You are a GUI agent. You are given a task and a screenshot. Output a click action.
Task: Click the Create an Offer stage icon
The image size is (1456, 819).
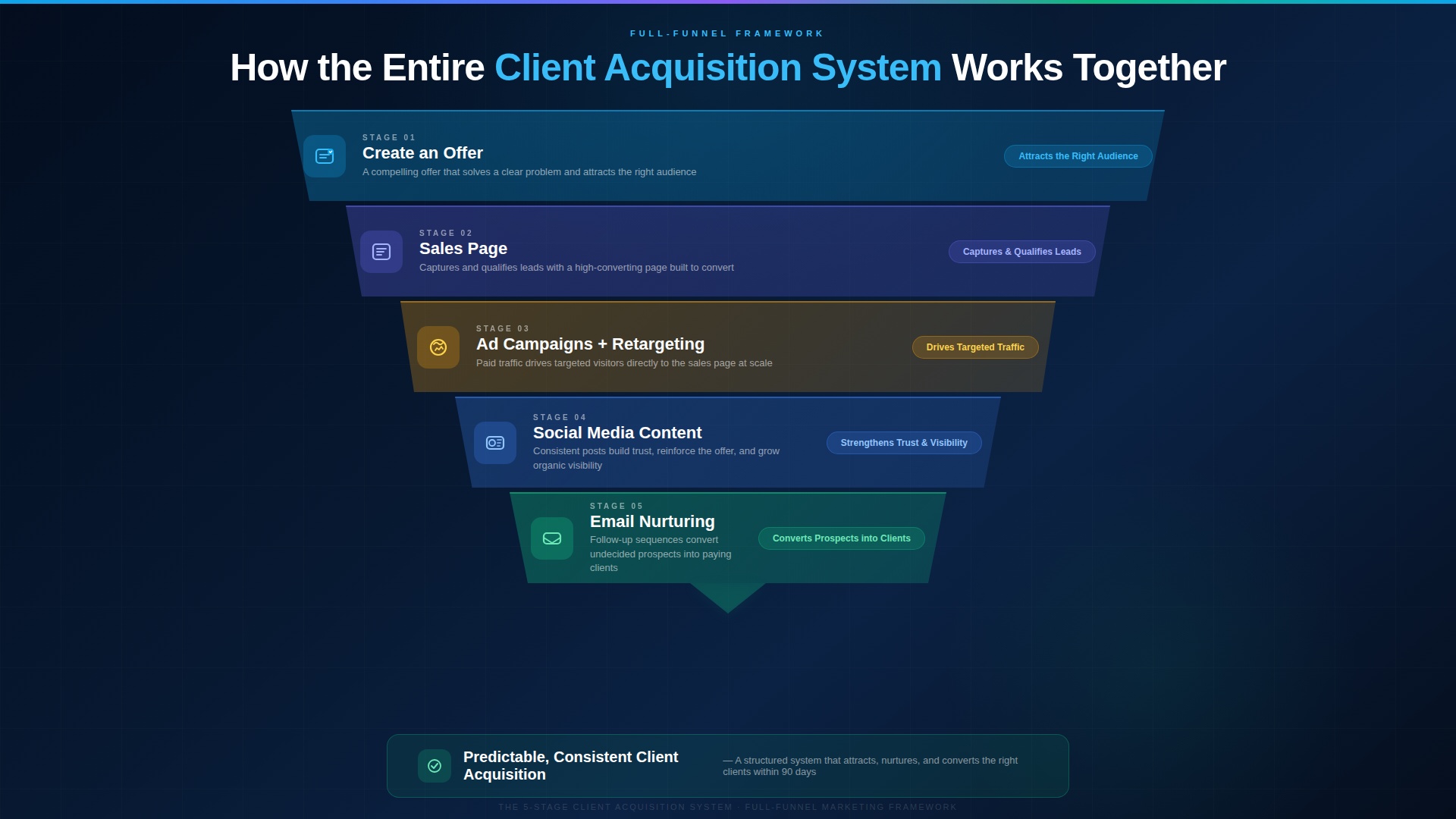(x=325, y=156)
